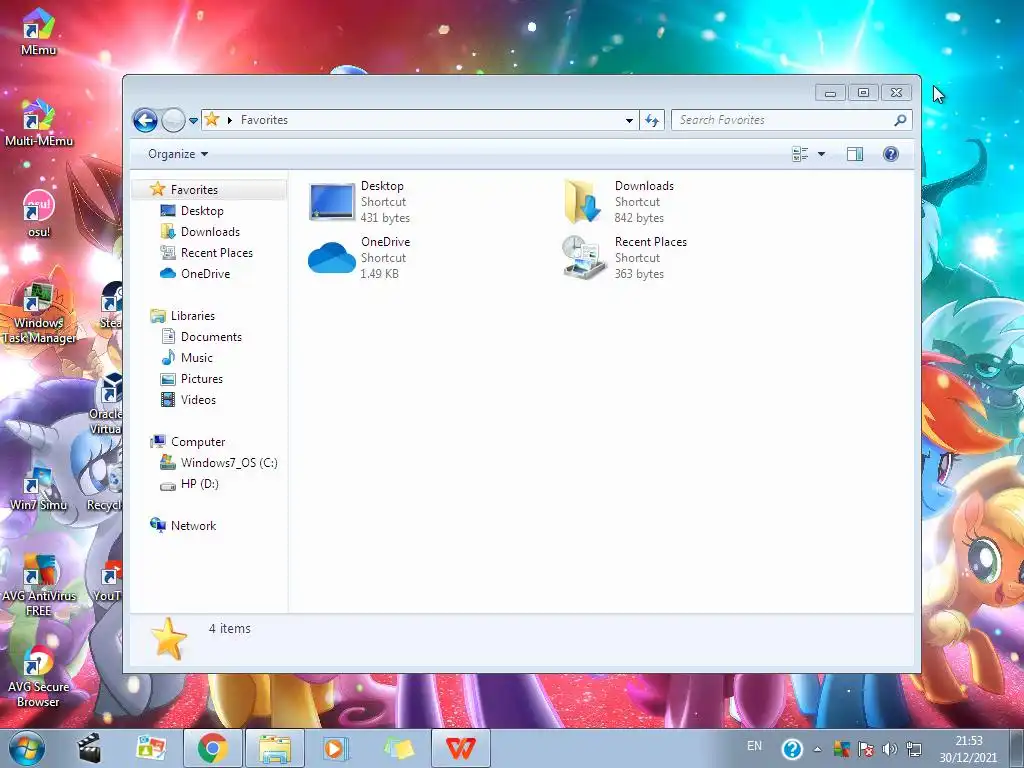Click the MEmu desktop shortcut
The image size is (1024, 768).
coord(39,31)
